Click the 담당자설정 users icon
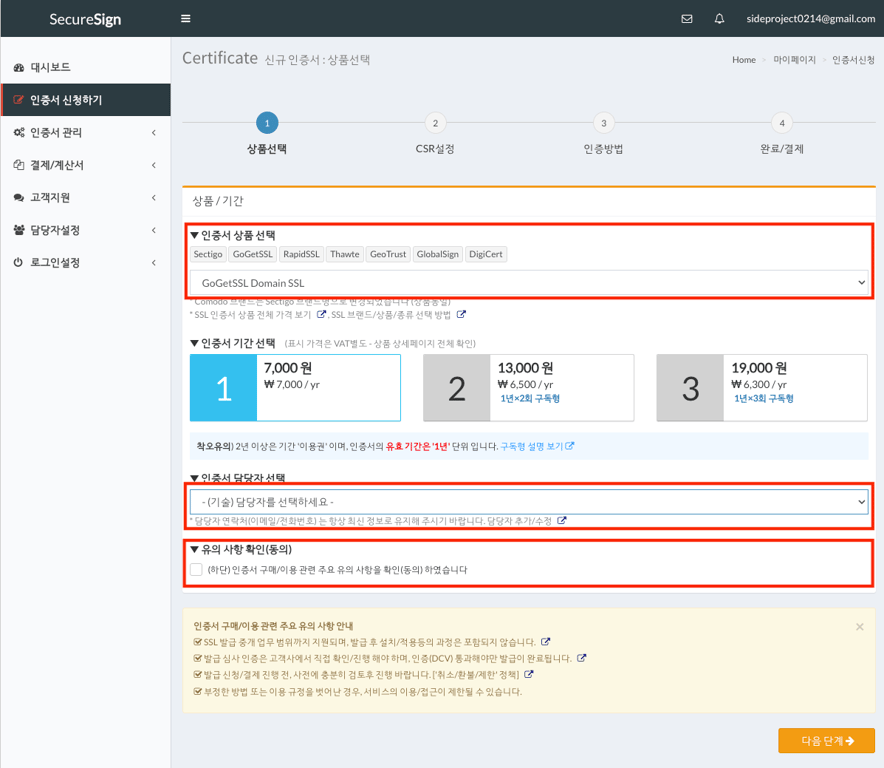Image resolution: width=884 pixels, height=768 pixels. tap(19, 230)
